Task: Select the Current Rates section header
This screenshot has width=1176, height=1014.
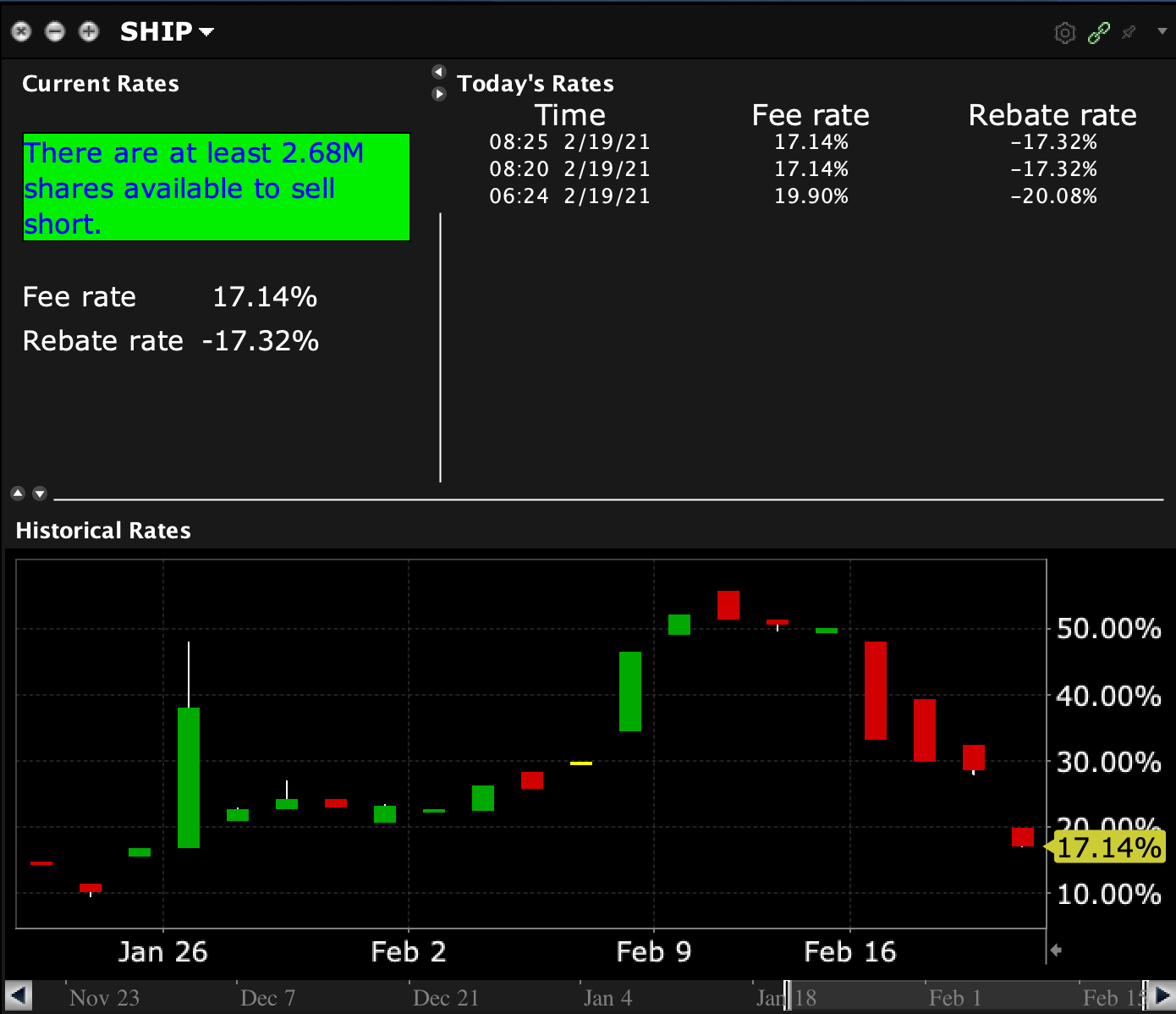Action: 100,83
